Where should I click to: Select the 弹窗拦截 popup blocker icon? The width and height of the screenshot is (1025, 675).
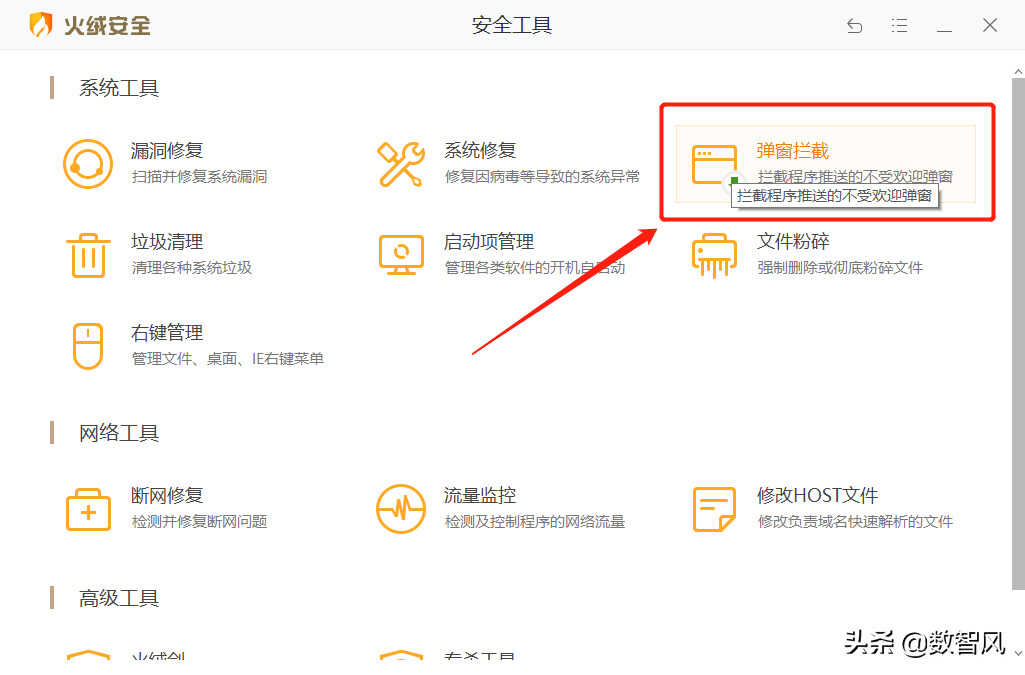714,164
